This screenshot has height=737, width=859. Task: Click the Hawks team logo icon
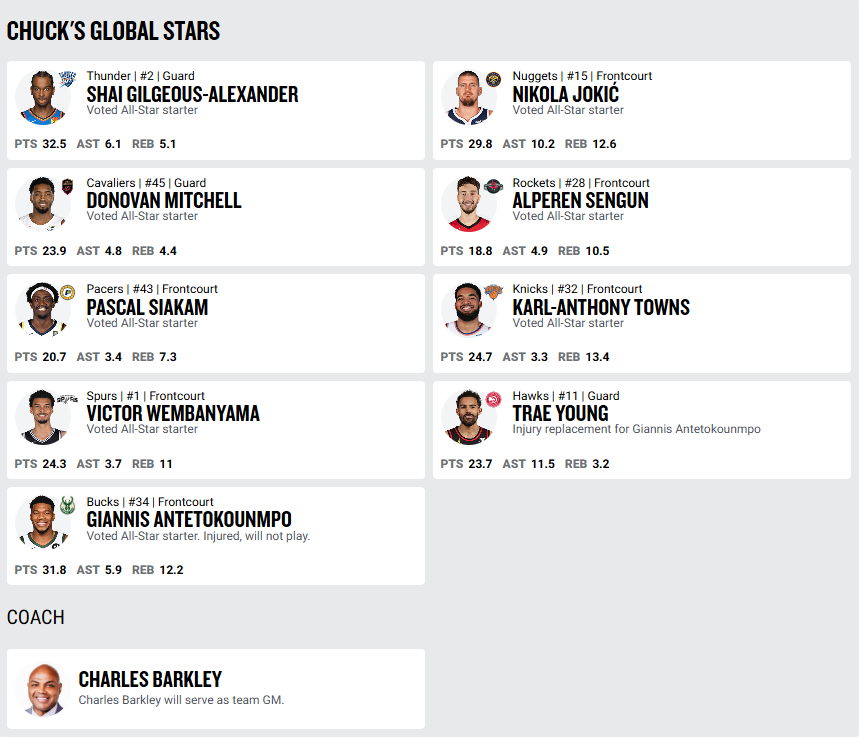point(493,400)
